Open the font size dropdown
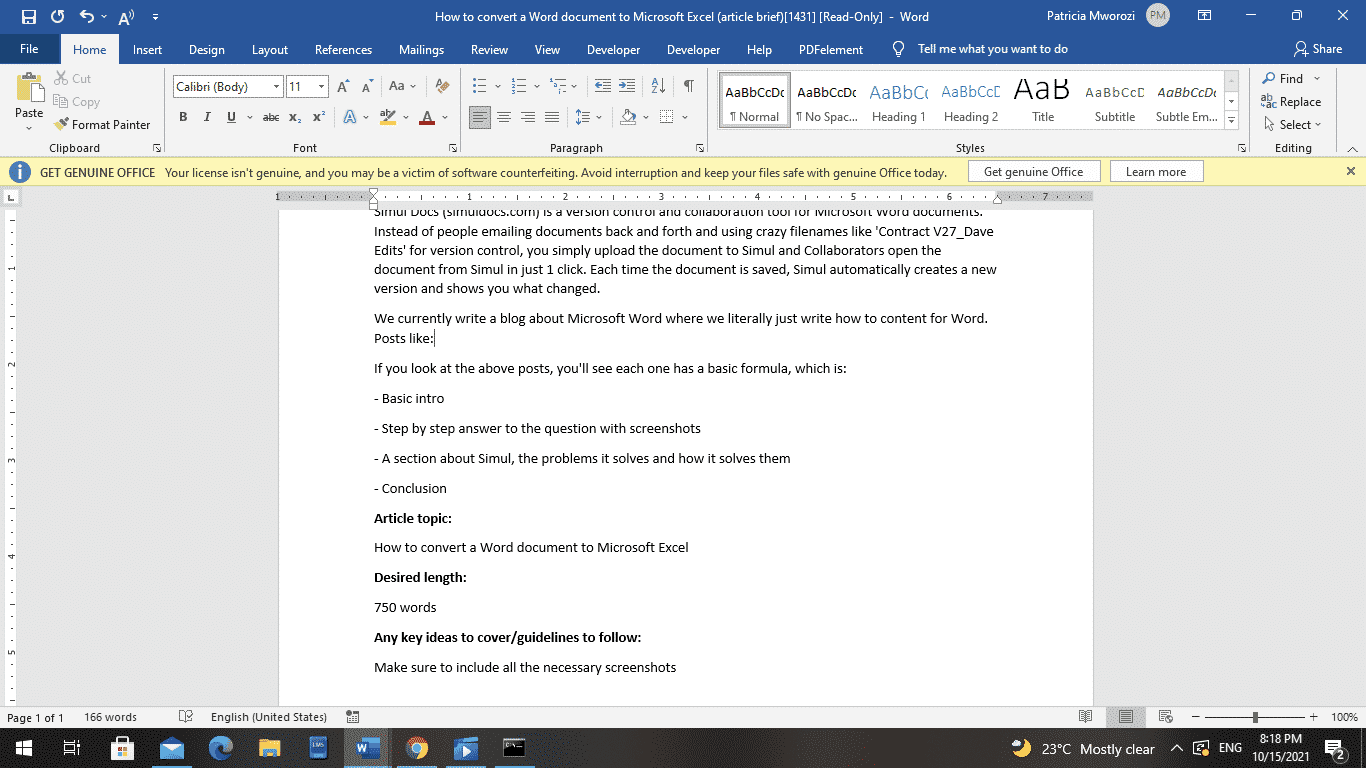The height and width of the screenshot is (768, 1366). tap(321, 87)
